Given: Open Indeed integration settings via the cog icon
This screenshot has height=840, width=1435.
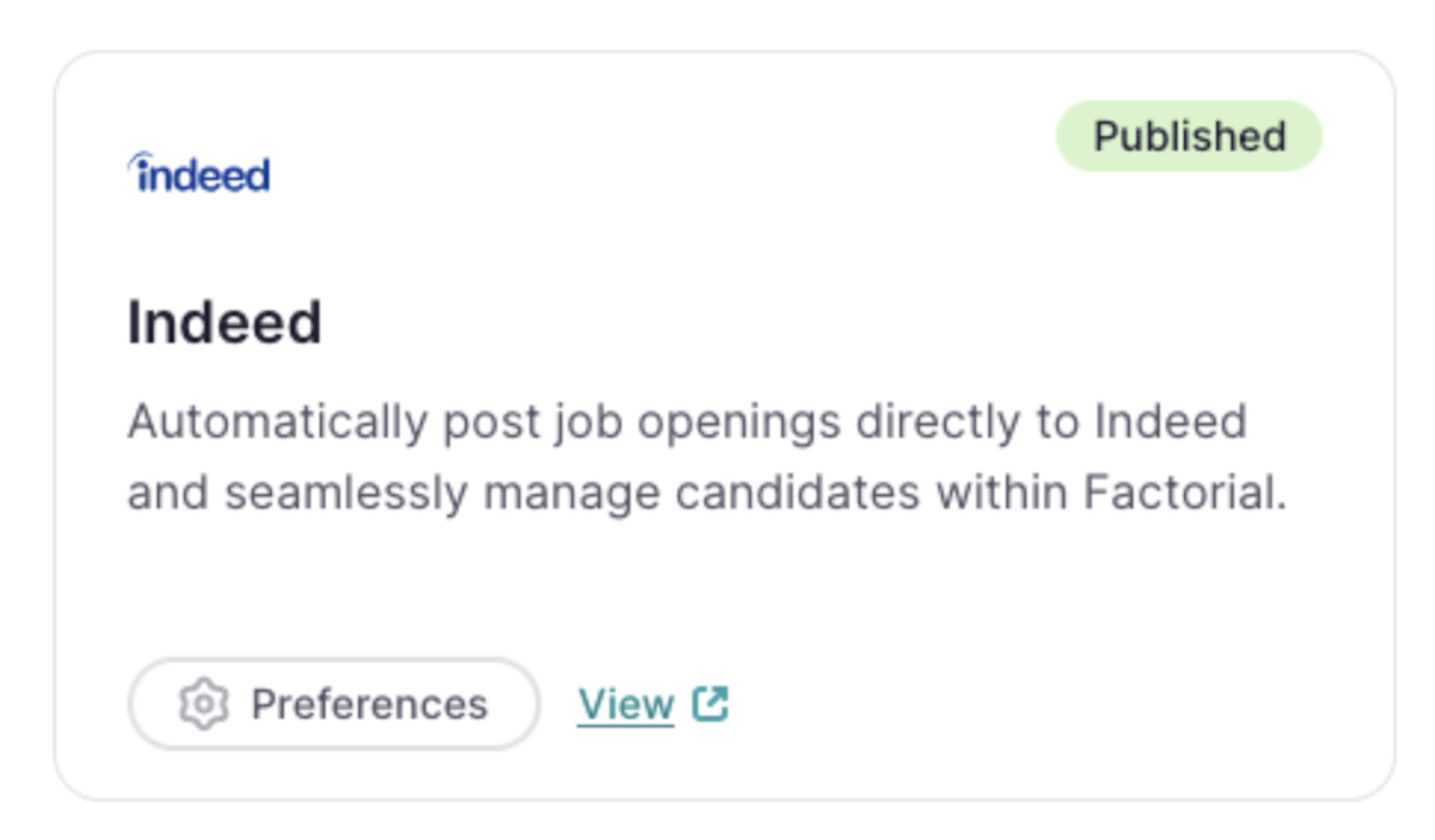Looking at the screenshot, I should [203, 704].
